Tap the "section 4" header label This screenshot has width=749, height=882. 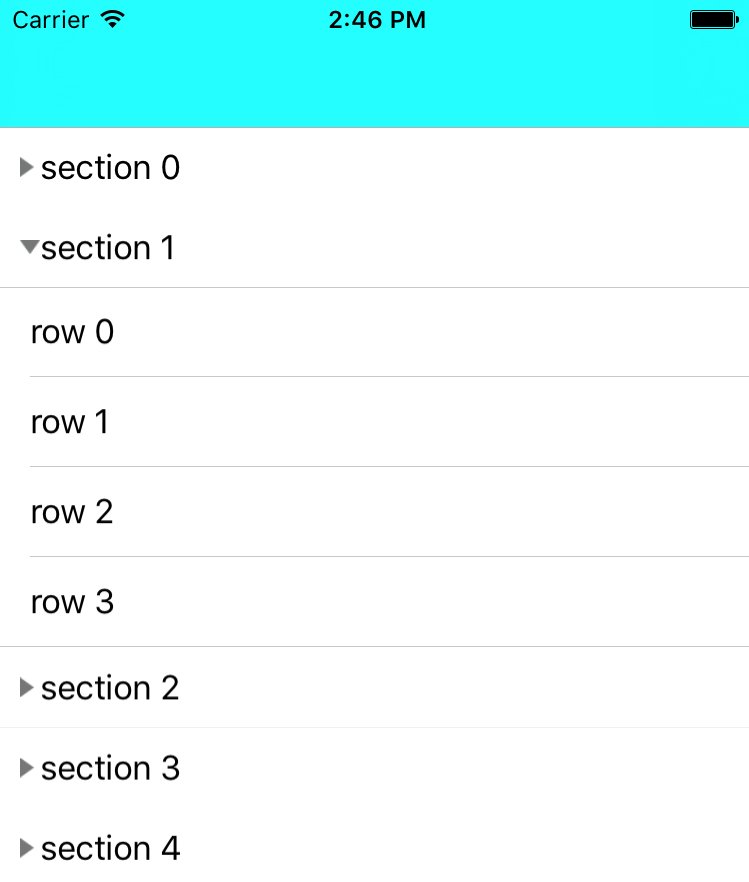[x=110, y=848]
